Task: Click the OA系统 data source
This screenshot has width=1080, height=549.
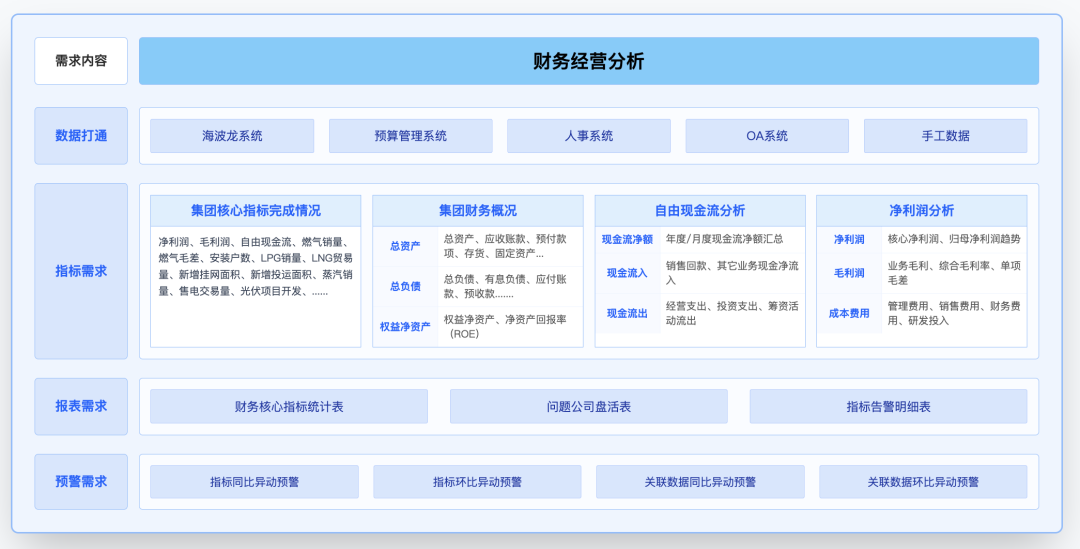Action: [766, 136]
